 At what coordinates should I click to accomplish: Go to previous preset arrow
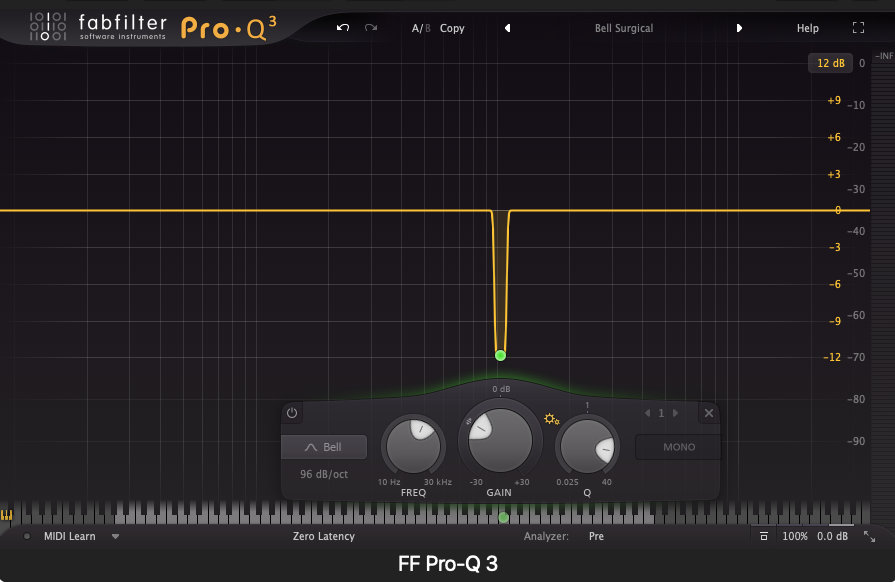(x=507, y=28)
